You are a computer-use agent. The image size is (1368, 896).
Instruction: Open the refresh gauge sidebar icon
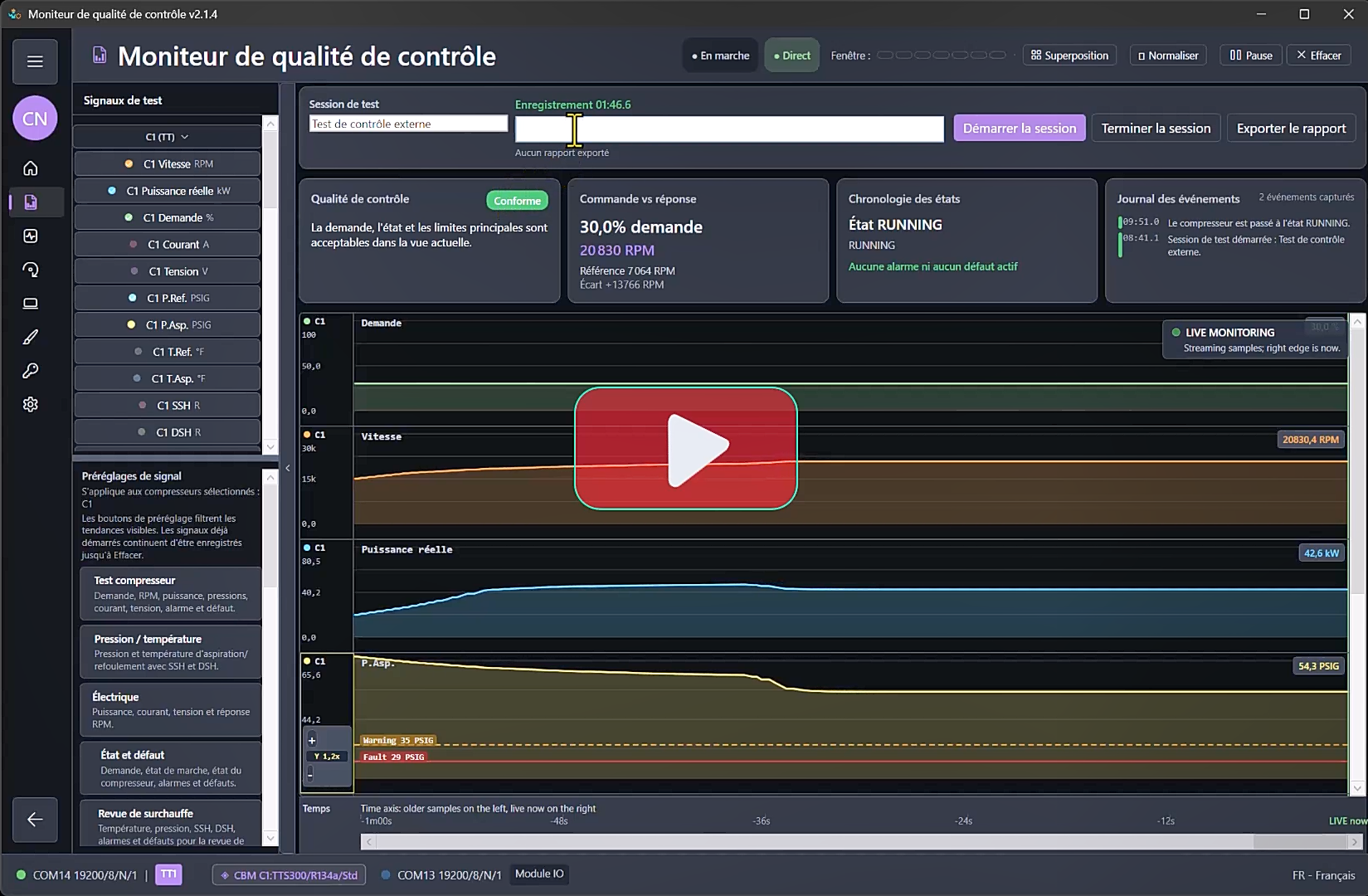tap(31, 270)
